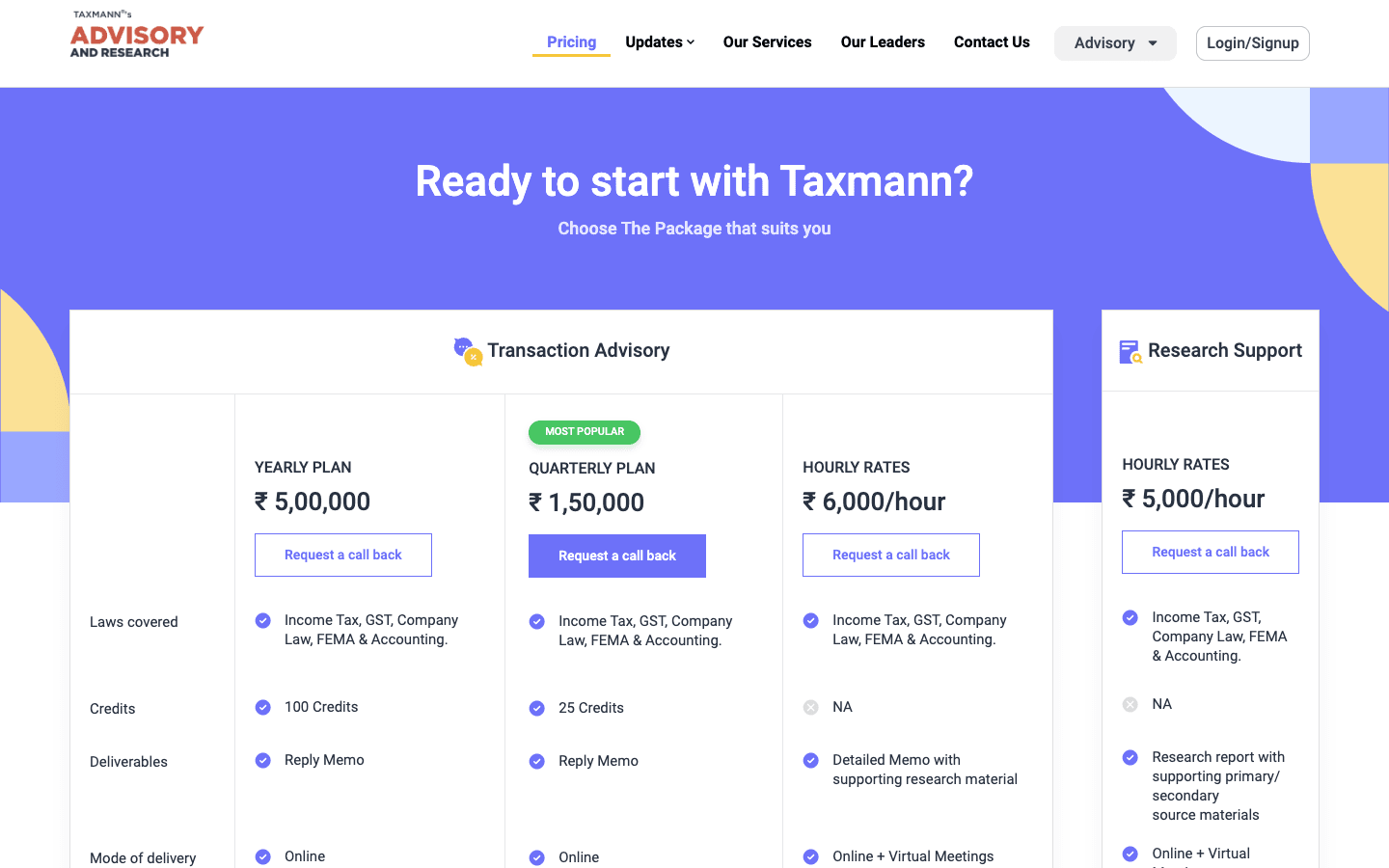
Task: Click check icon beside Yearly Plan Reply Memo
Action: [263, 760]
